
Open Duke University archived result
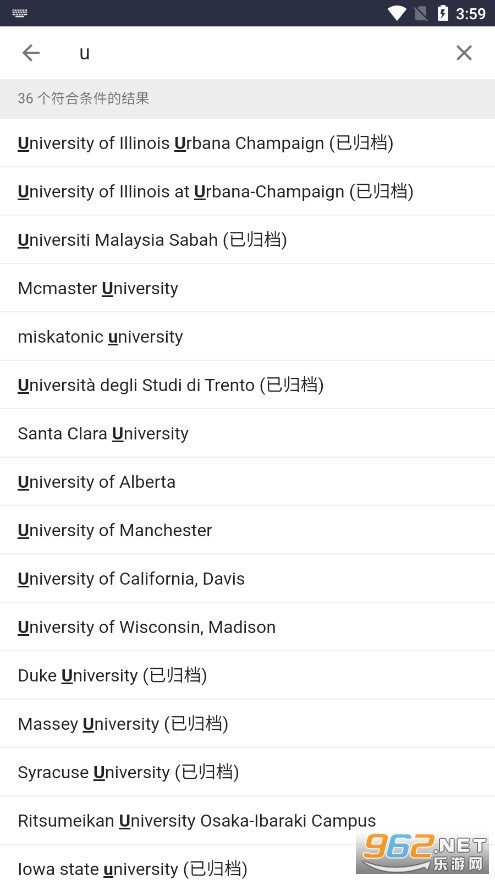(248, 675)
